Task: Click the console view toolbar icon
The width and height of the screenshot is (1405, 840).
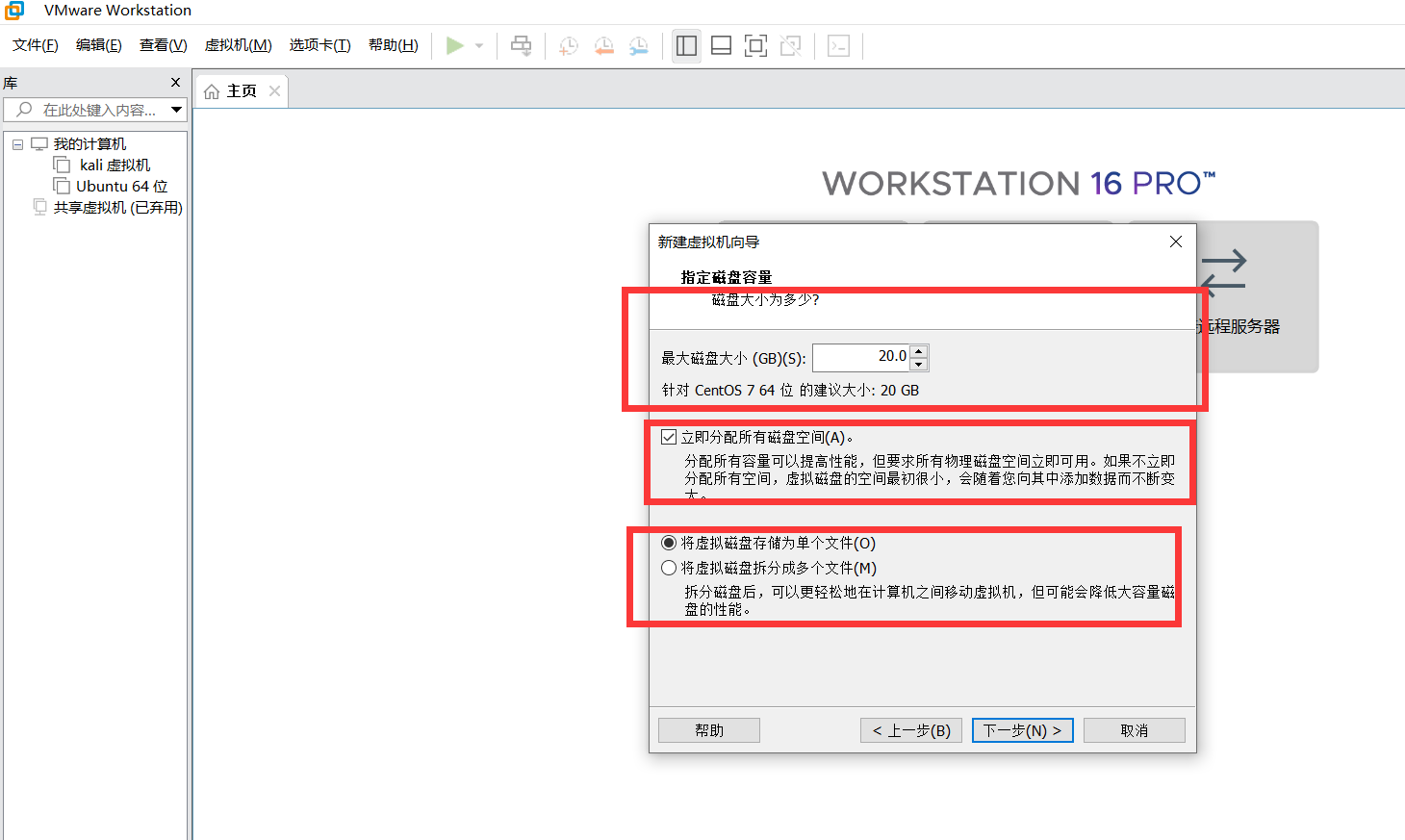Action: (838, 45)
